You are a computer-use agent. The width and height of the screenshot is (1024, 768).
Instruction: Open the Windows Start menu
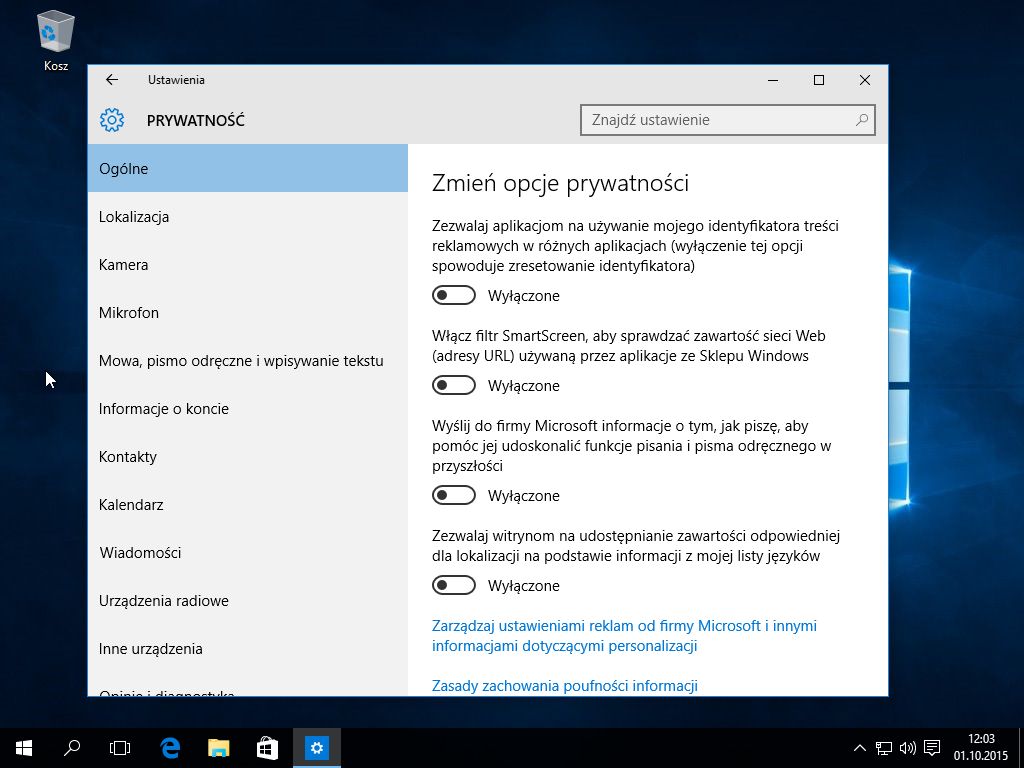pyautogui.click(x=24, y=748)
